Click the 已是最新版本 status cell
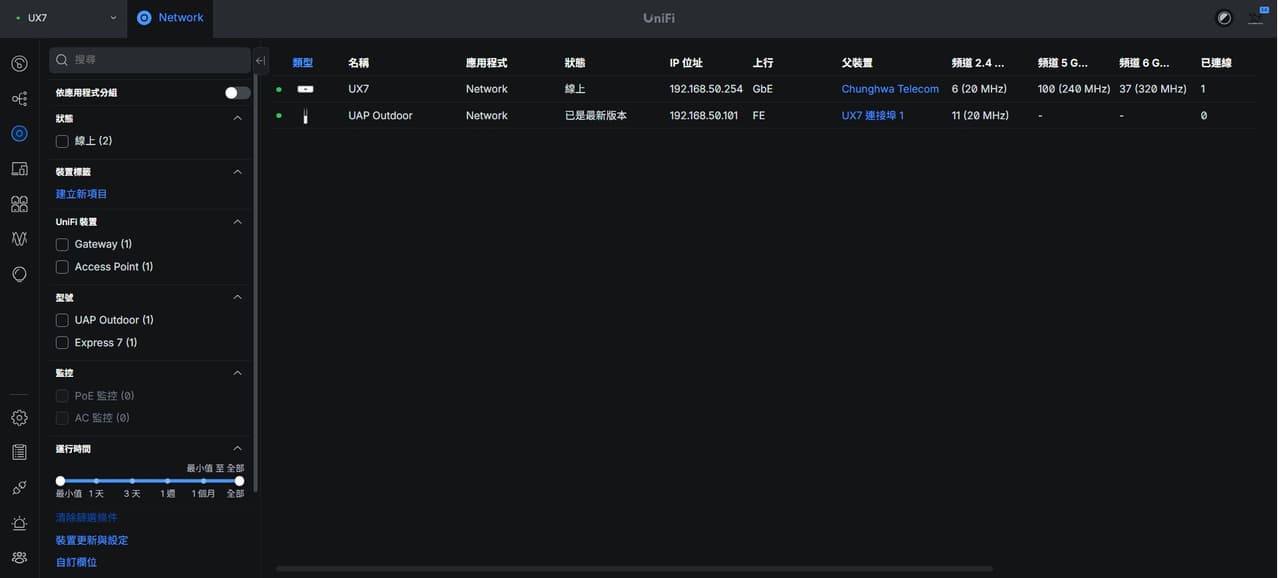The image size is (1279, 578). pyautogui.click(x=595, y=116)
